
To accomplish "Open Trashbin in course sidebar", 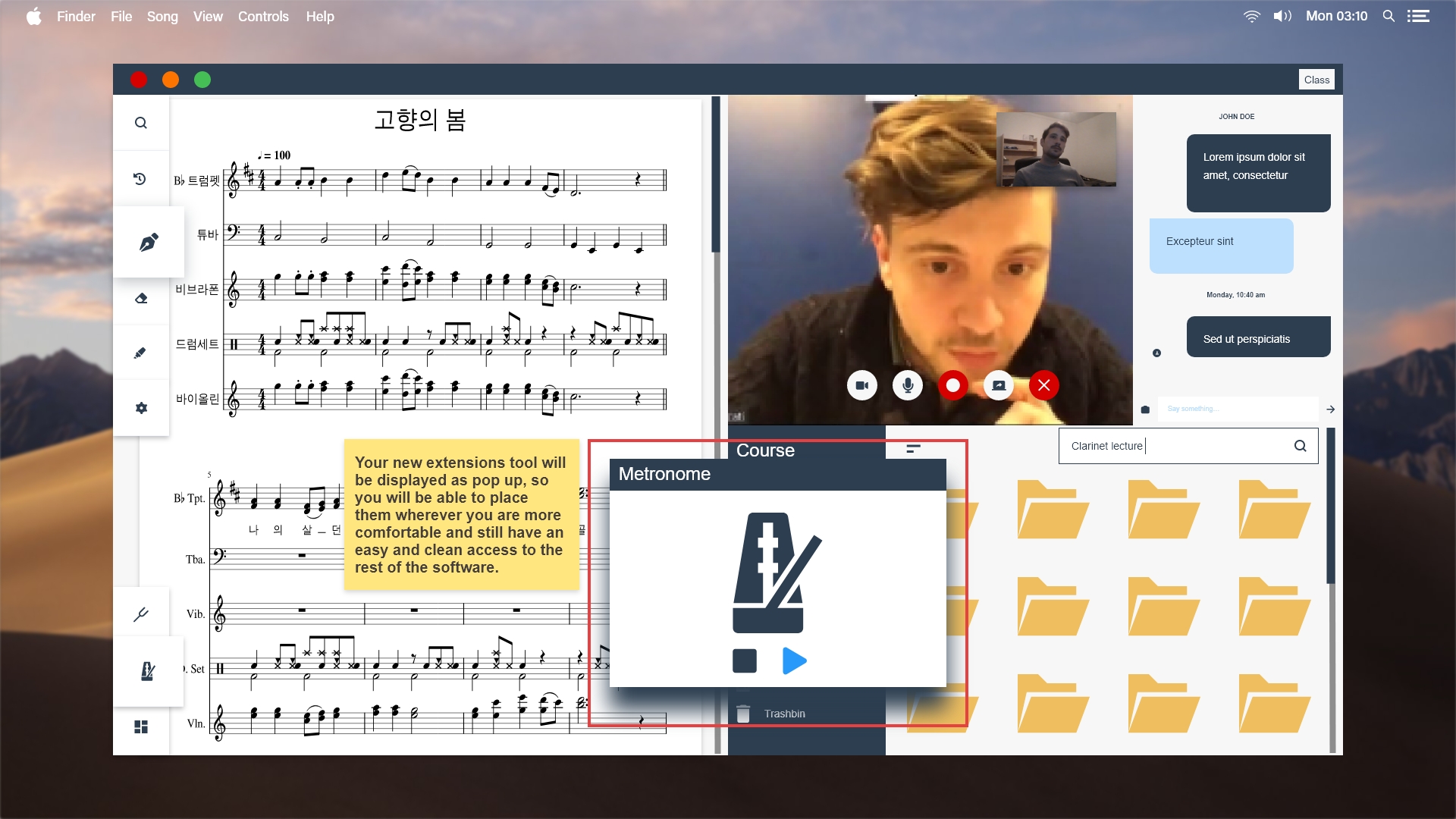I will point(784,714).
